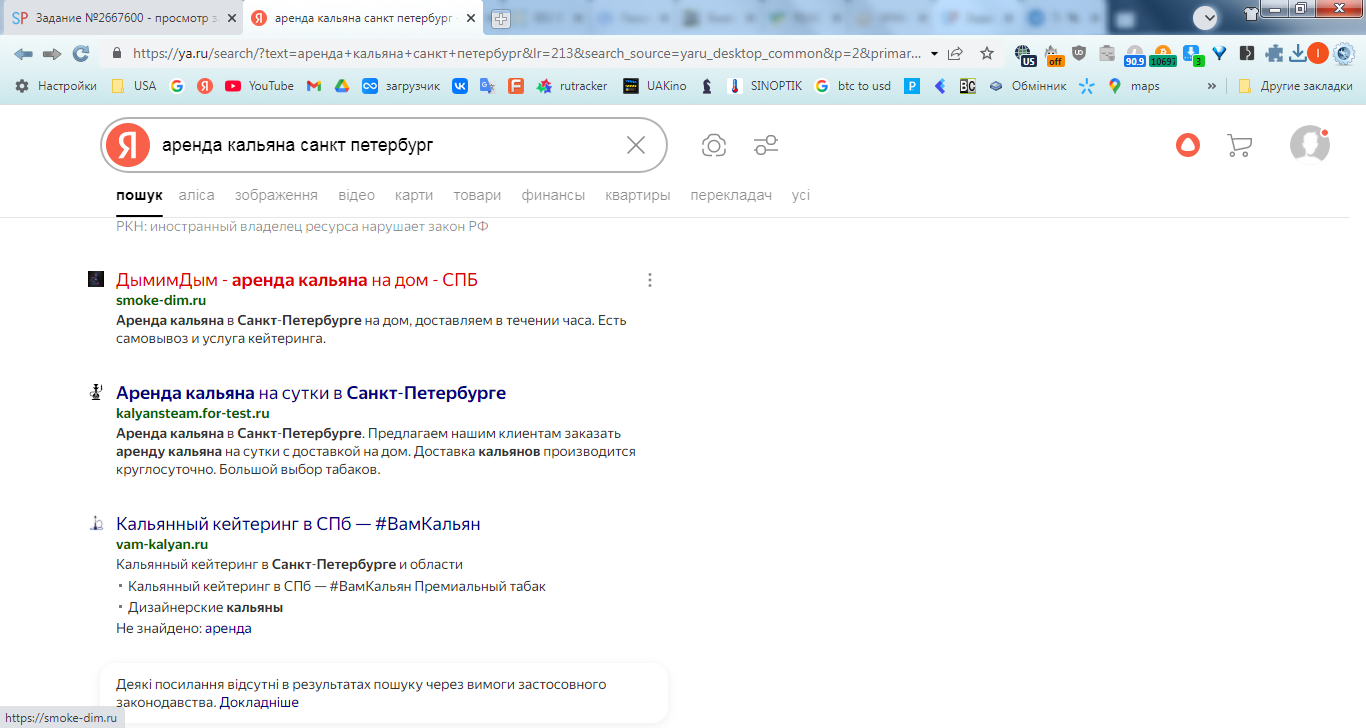The width and height of the screenshot is (1366, 728).
Task: Open Кальянный кейтеринг в СПб result
Action: (298, 524)
